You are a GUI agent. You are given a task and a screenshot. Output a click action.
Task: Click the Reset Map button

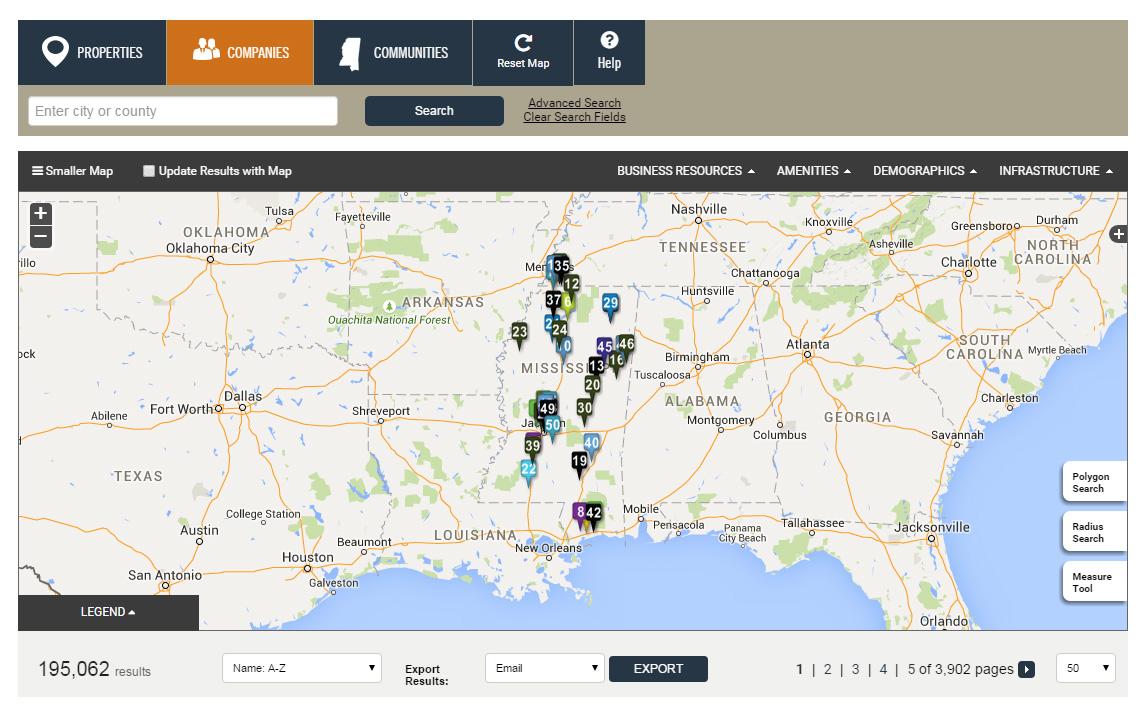(523, 53)
